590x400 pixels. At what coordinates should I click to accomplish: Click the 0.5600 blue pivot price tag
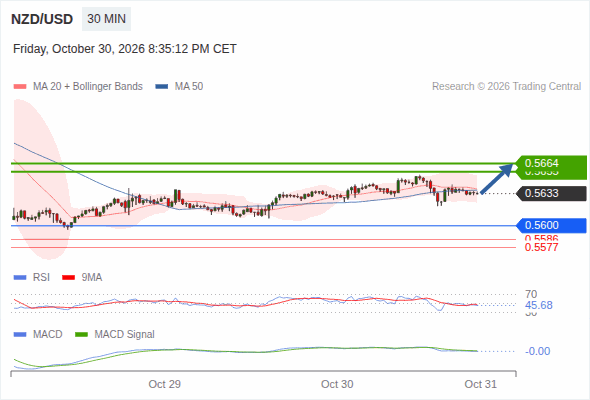pos(551,225)
